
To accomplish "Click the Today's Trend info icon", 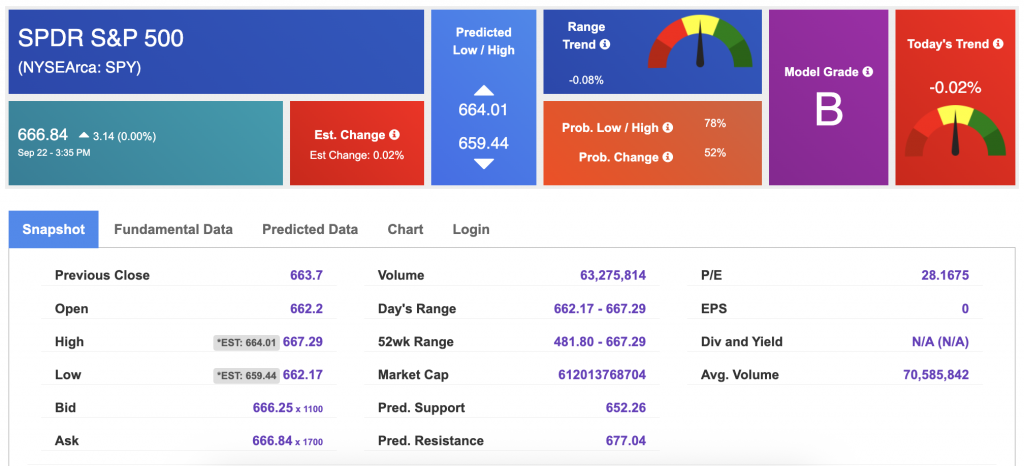I will [998, 44].
